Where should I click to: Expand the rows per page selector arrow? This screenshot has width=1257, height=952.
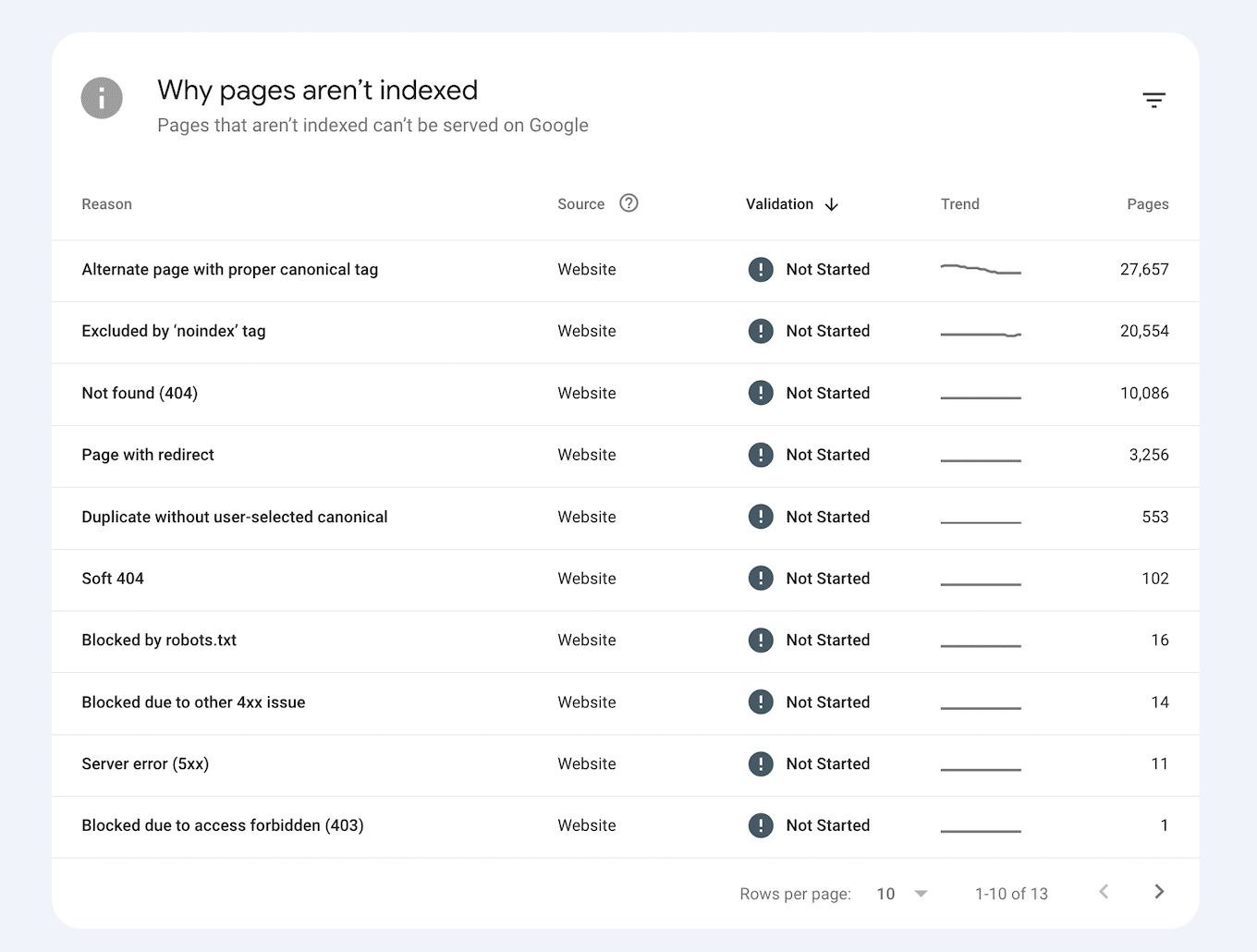point(921,893)
